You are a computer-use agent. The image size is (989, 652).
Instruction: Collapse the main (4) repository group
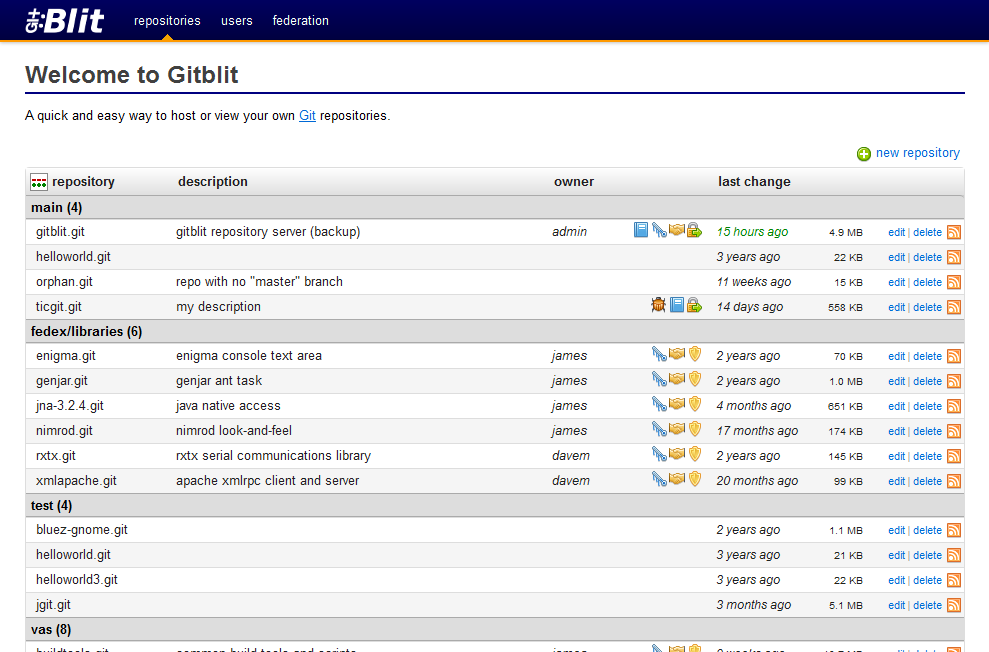56,207
